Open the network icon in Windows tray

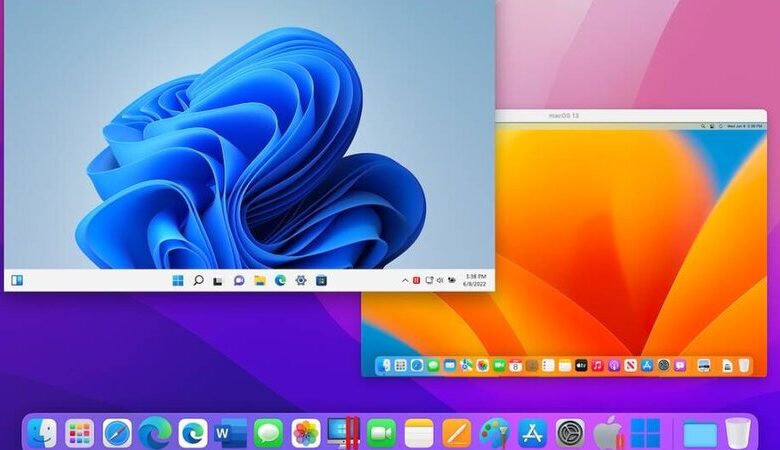click(x=429, y=280)
